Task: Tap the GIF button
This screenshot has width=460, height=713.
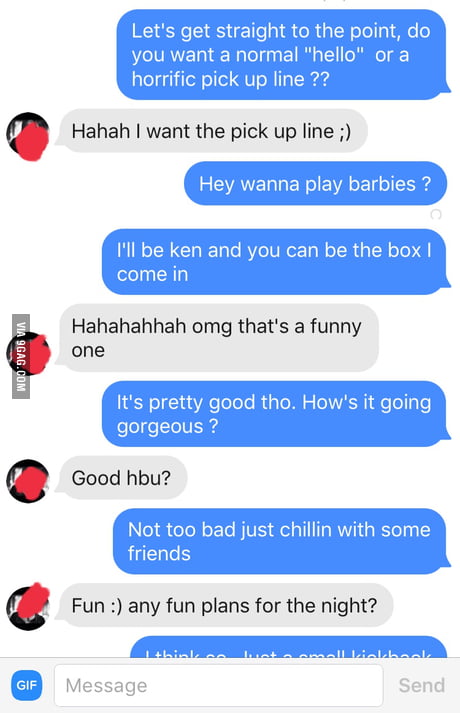Action: pos(26,685)
